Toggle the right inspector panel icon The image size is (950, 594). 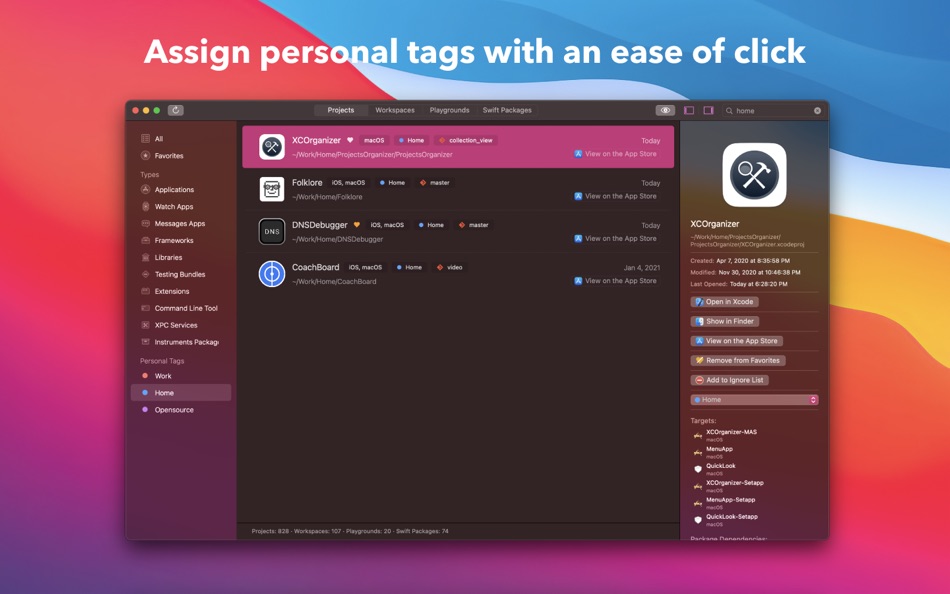[x=708, y=110]
